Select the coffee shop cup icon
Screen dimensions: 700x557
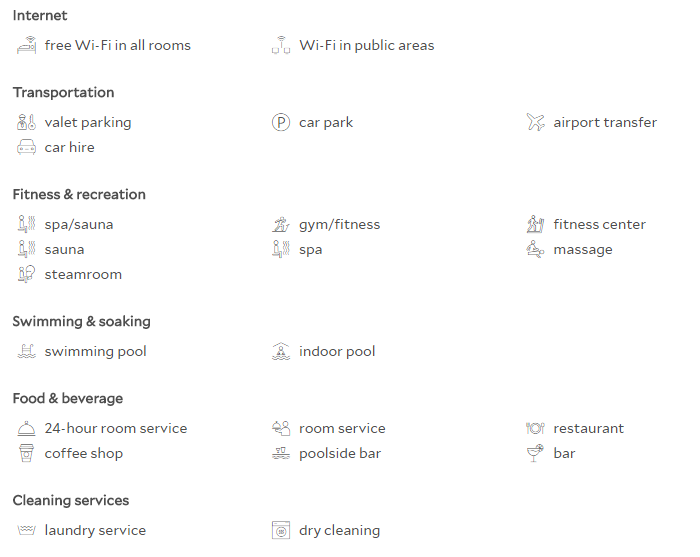click(26, 453)
